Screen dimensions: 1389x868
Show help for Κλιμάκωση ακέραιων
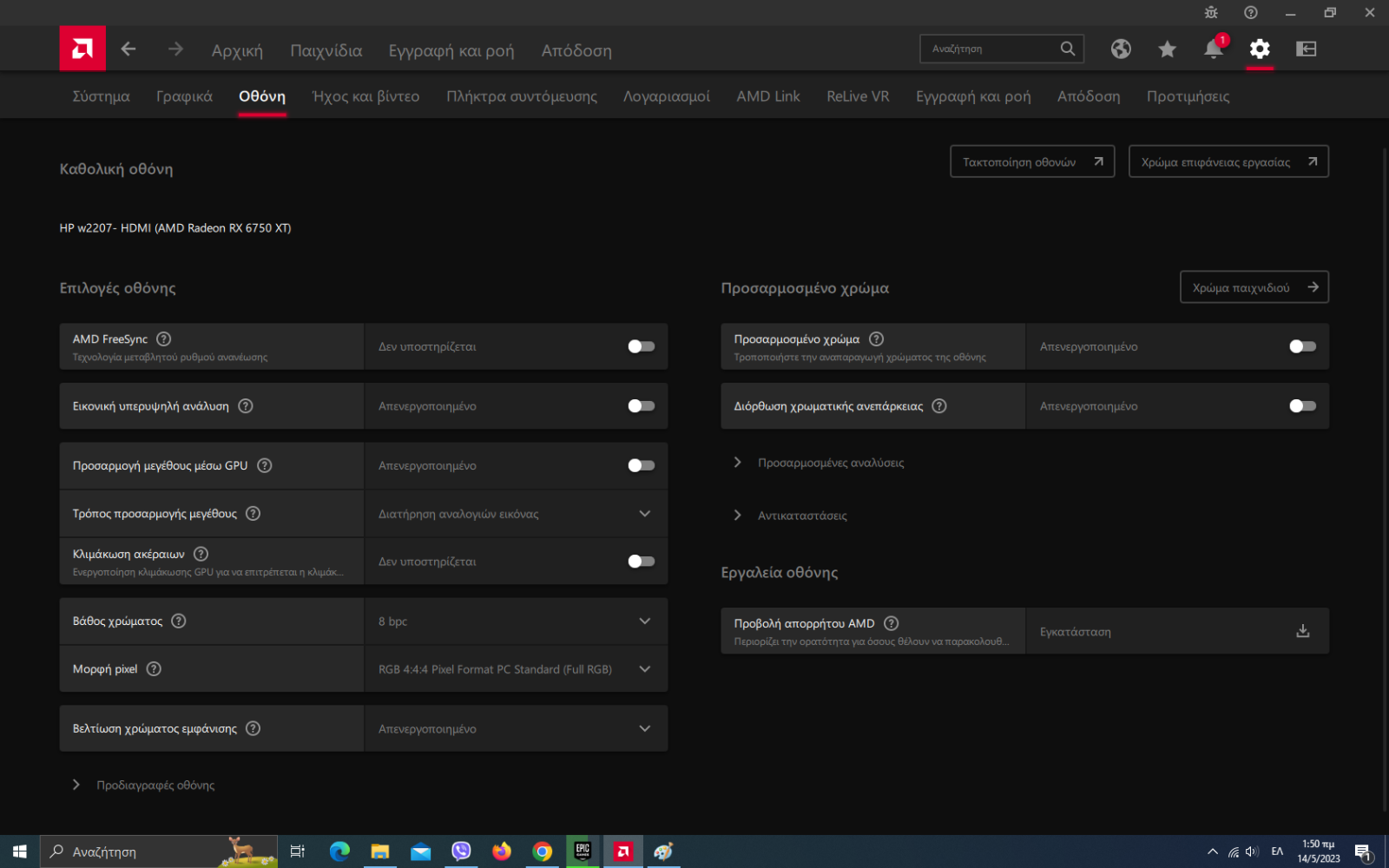(201, 554)
